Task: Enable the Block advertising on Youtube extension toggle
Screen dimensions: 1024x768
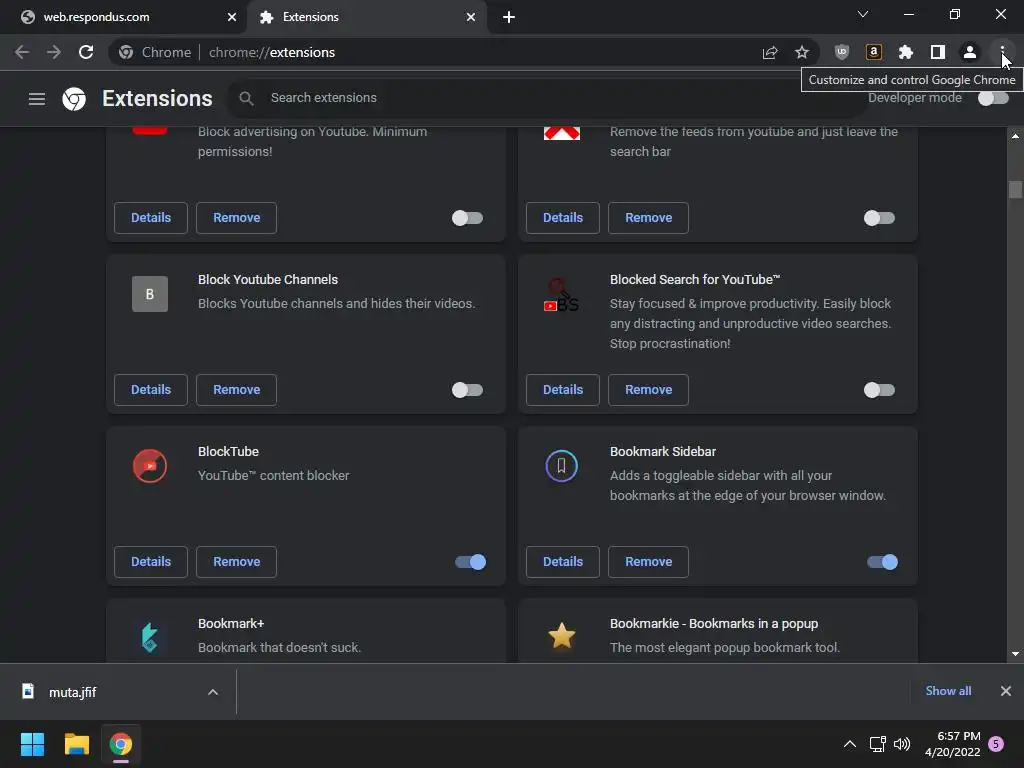Action: coord(468,218)
